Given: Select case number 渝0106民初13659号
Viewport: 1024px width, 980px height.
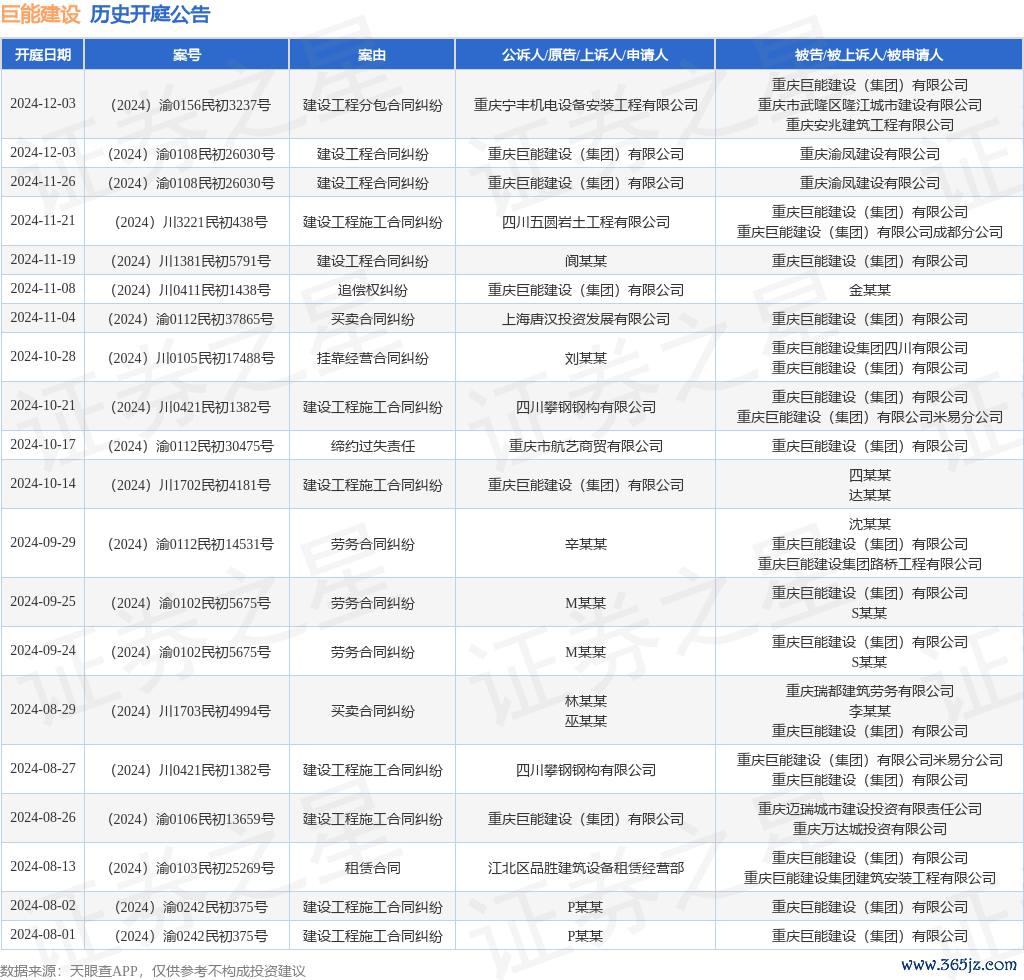Looking at the screenshot, I should click(191, 819).
